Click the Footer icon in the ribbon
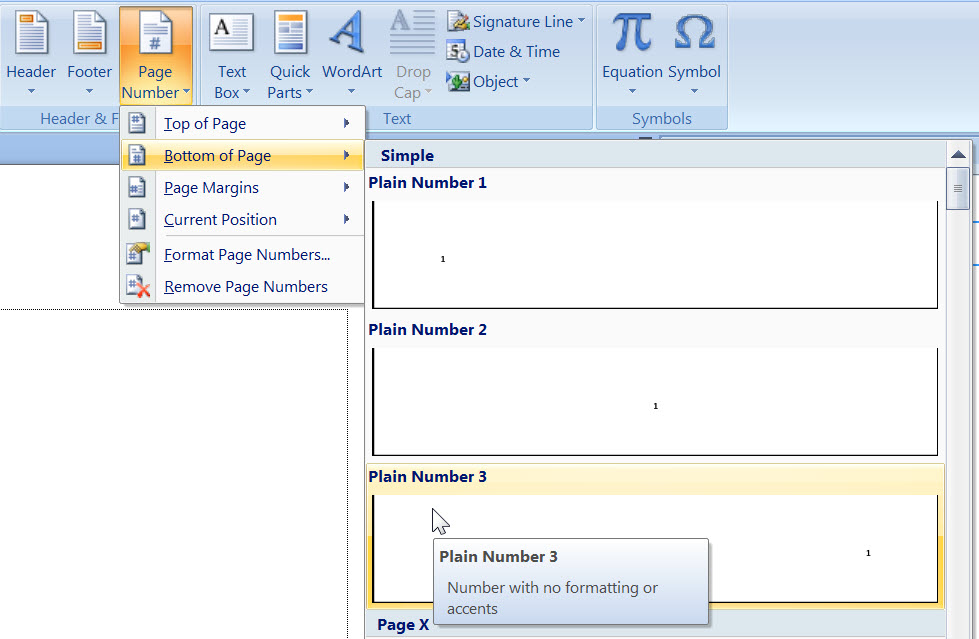The width and height of the screenshot is (979, 639). click(x=89, y=32)
